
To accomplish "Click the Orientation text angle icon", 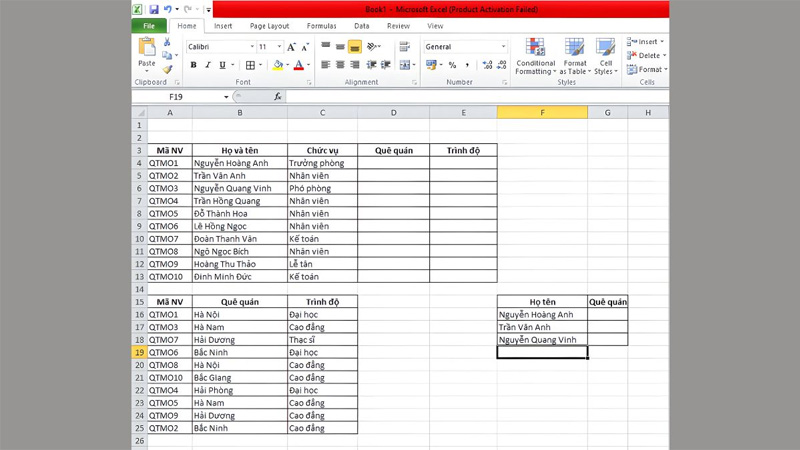I will [x=371, y=46].
